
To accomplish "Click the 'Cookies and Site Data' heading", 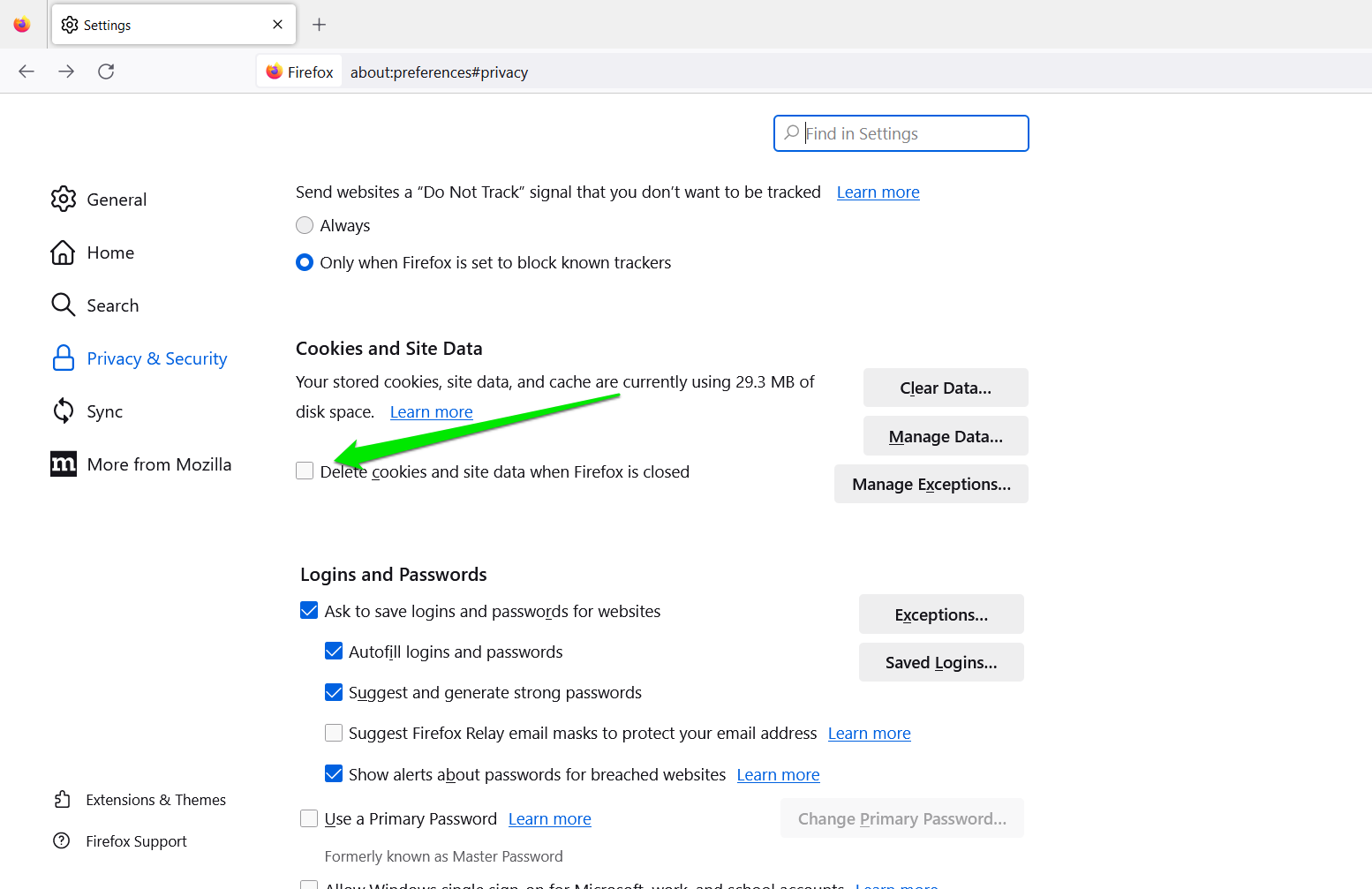I will click(x=389, y=349).
